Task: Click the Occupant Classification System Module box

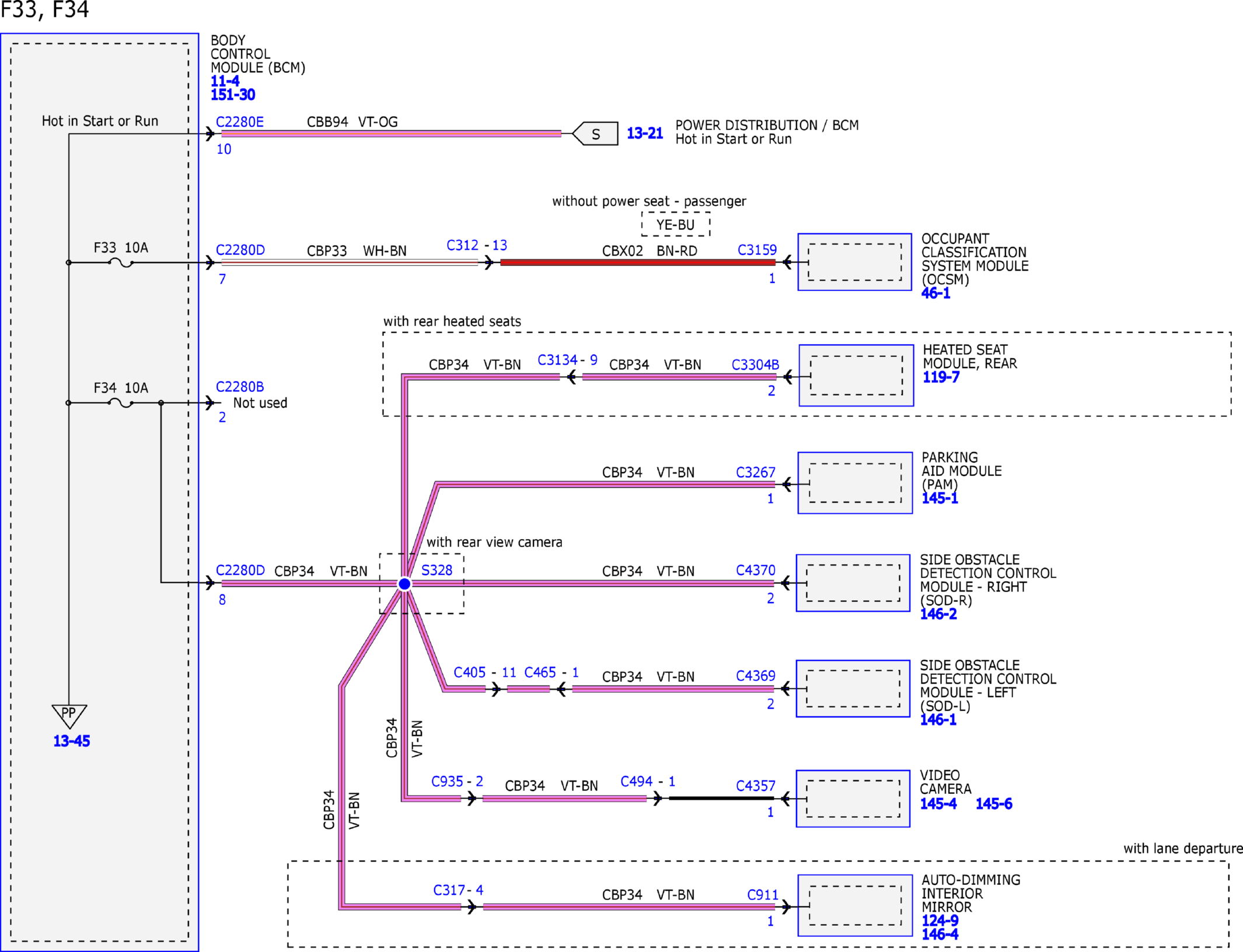Action: click(854, 262)
